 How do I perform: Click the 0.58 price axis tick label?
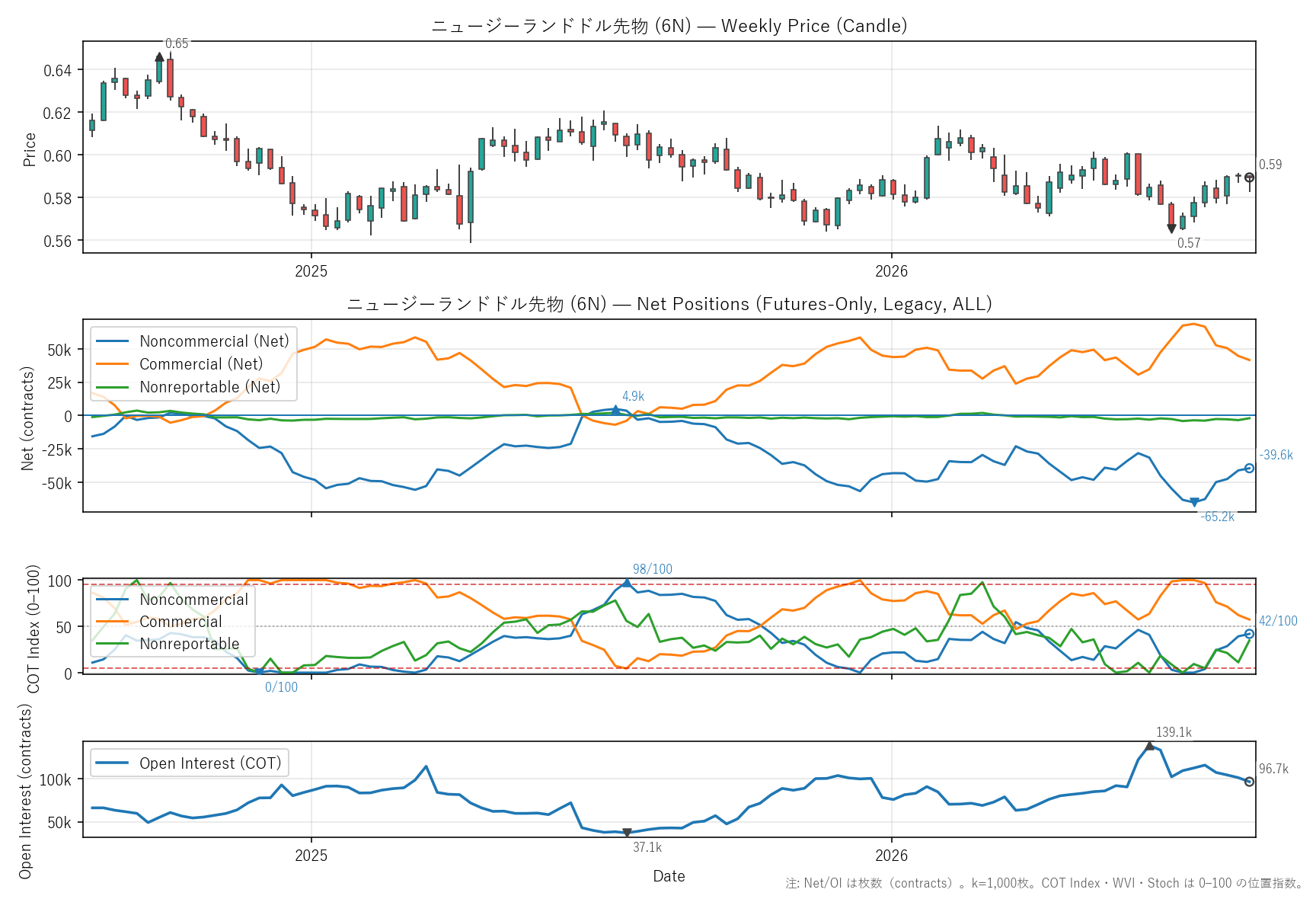[58, 199]
